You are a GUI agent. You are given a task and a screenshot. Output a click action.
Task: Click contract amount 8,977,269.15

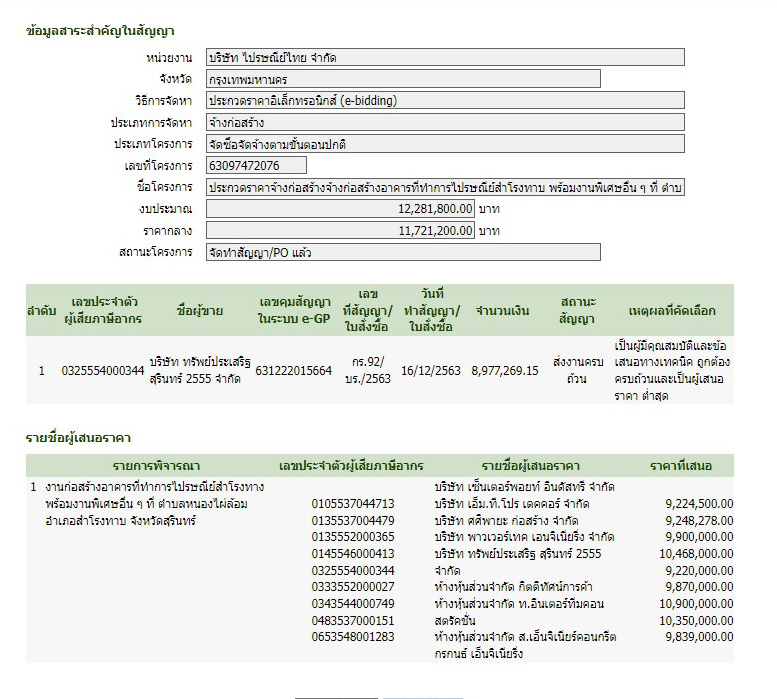(505, 370)
